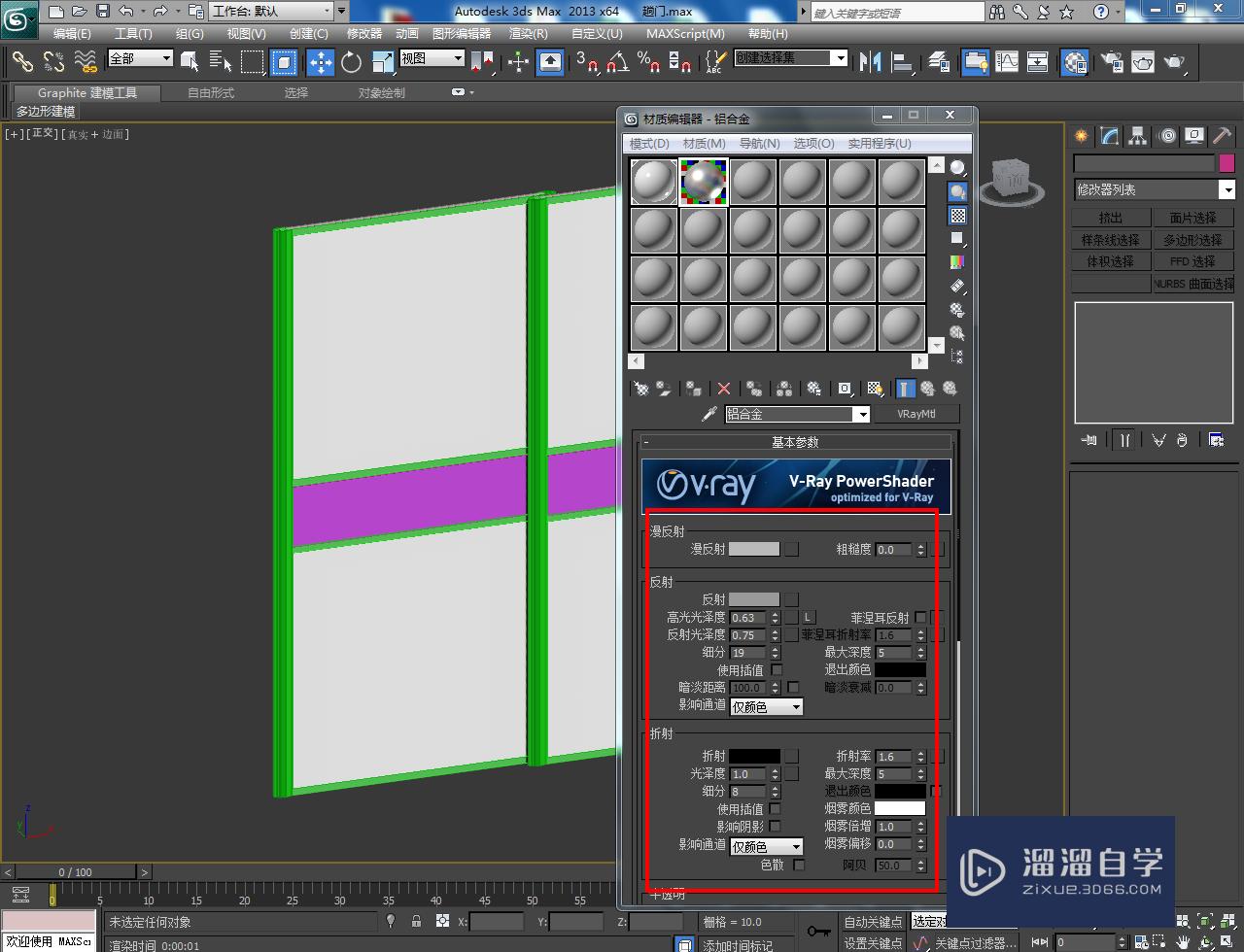Open Select by Name list icon
Image resolution: width=1244 pixels, height=952 pixels.
[221, 62]
